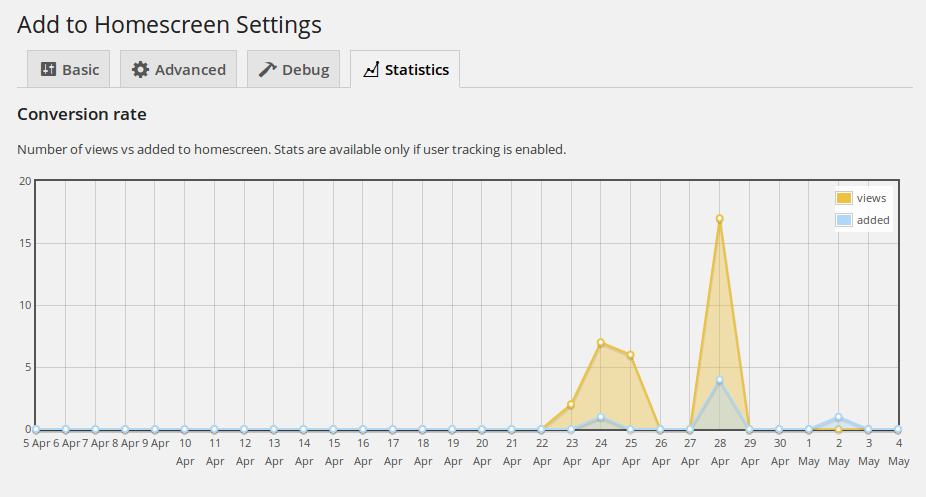Click the views data point on 23 Apr
This screenshot has width=926, height=497.
(571, 405)
